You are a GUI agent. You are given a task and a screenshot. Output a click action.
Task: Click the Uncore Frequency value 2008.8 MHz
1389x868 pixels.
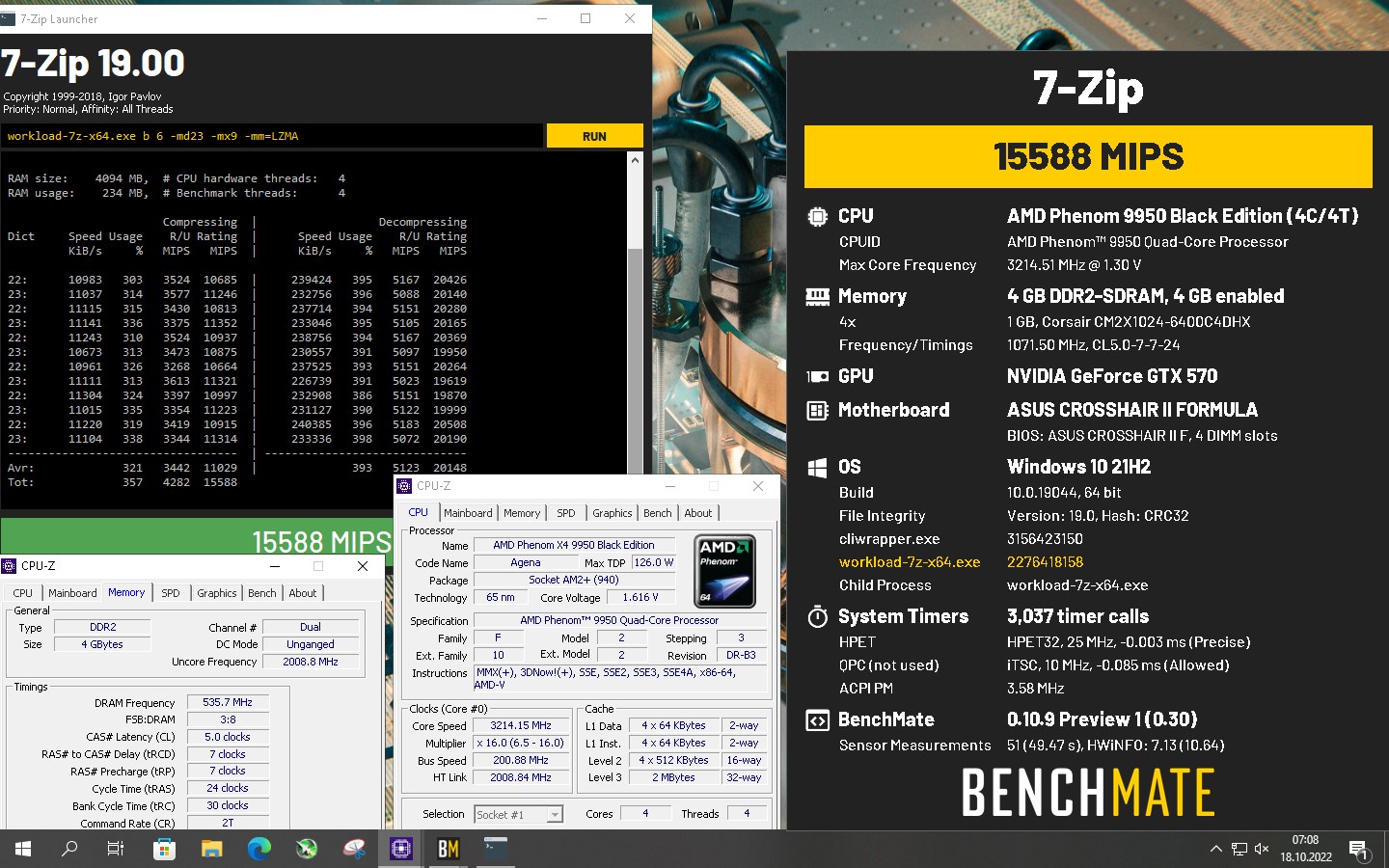point(311,662)
